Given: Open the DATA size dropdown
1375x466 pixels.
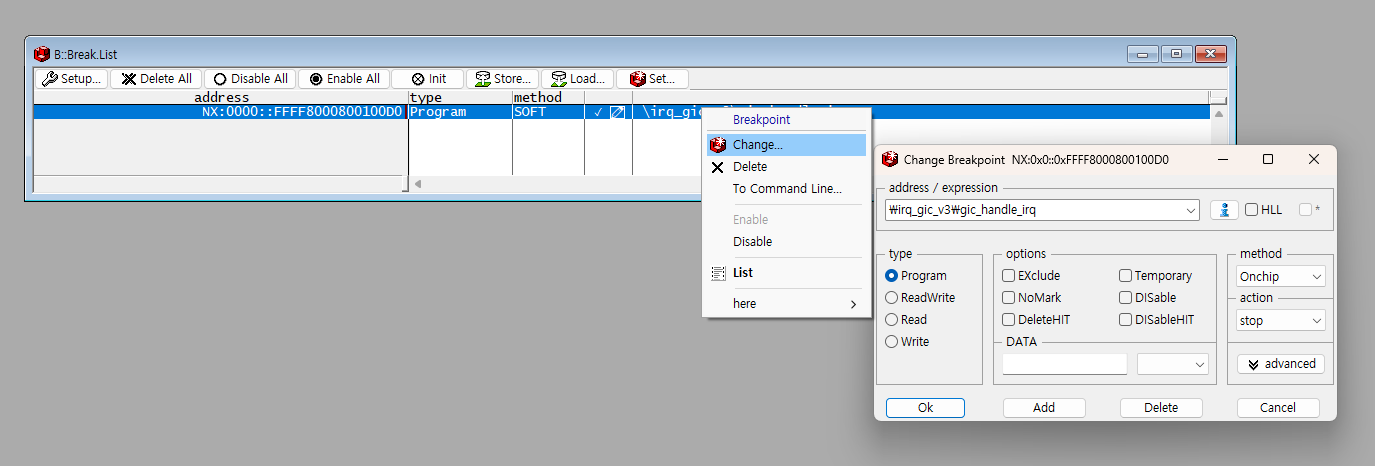Looking at the screenshot, I should (1173, 364).
